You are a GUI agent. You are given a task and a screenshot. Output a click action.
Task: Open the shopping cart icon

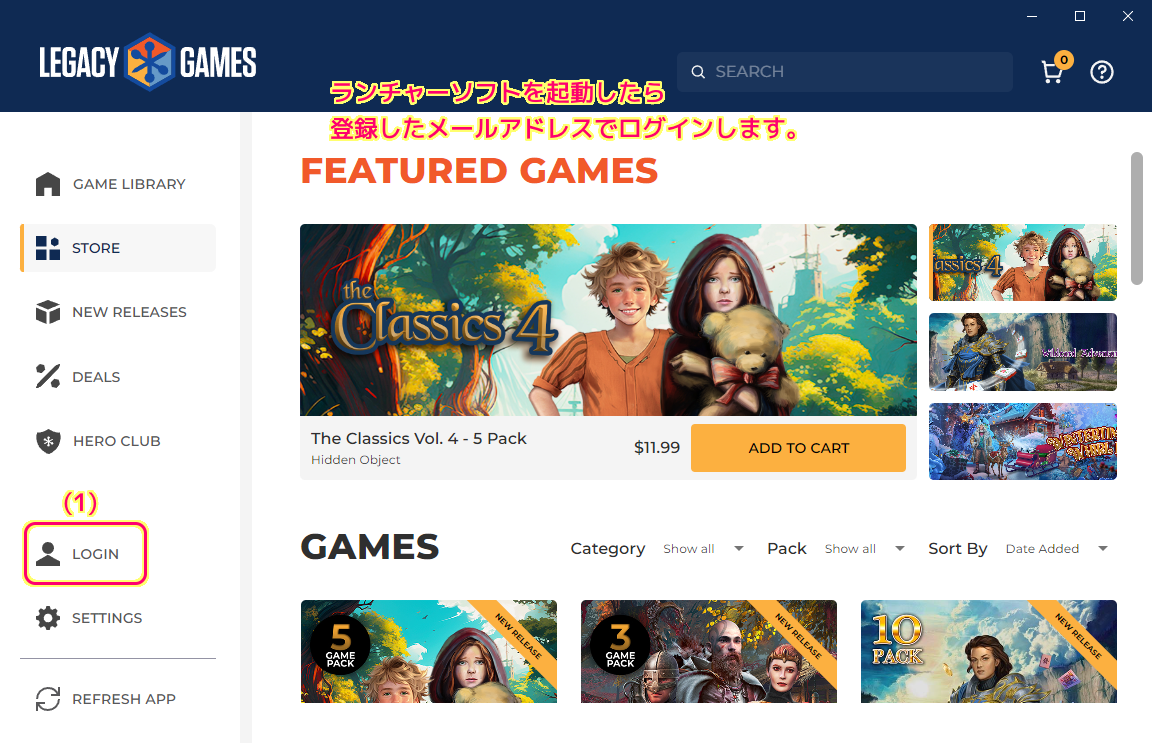(x=1053, y=72)
